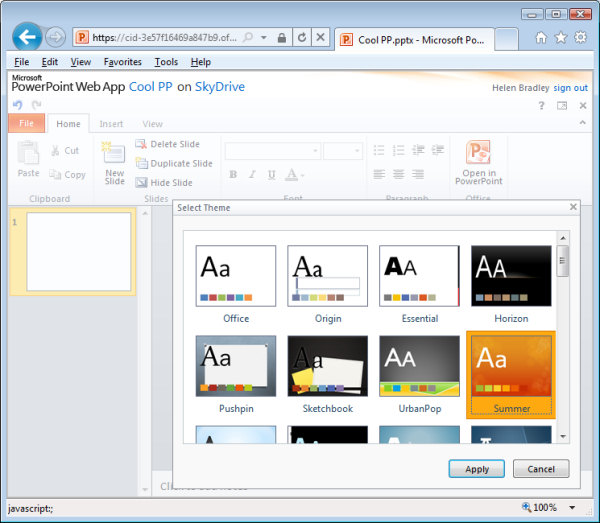This screenshot has height=523, width=600.
Task: Toggle Bold formatting
Action: [233, 174]
